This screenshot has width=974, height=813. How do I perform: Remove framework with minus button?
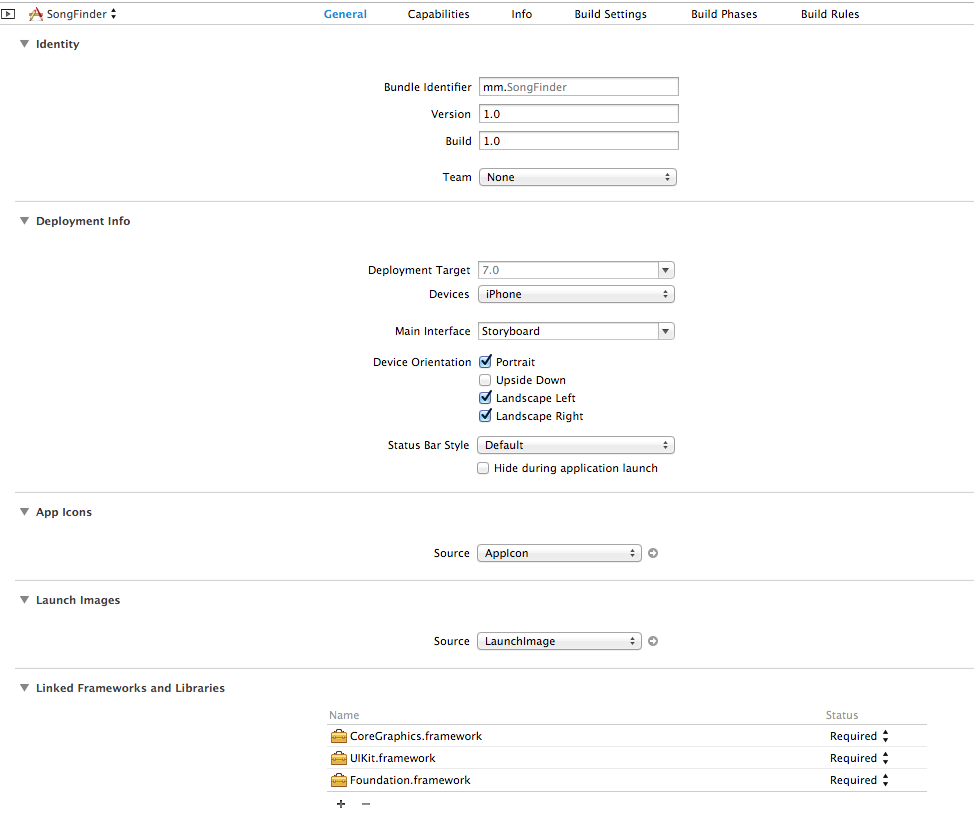(366, 804)
